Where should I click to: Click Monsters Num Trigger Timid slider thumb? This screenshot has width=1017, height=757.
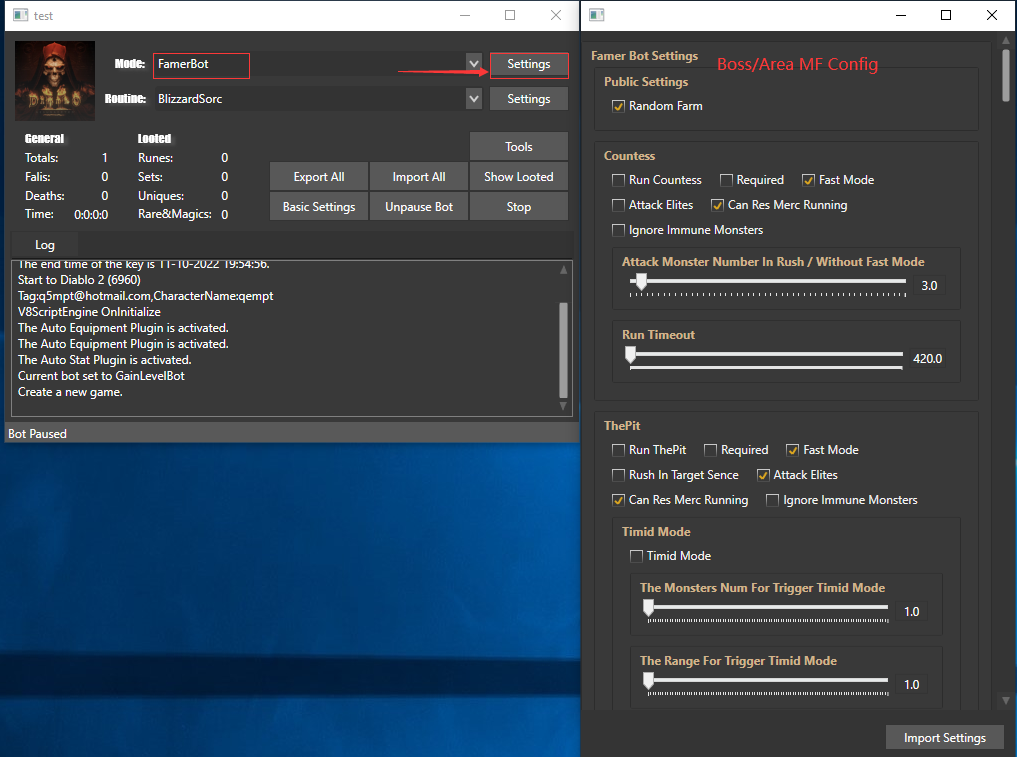point(649,608)
